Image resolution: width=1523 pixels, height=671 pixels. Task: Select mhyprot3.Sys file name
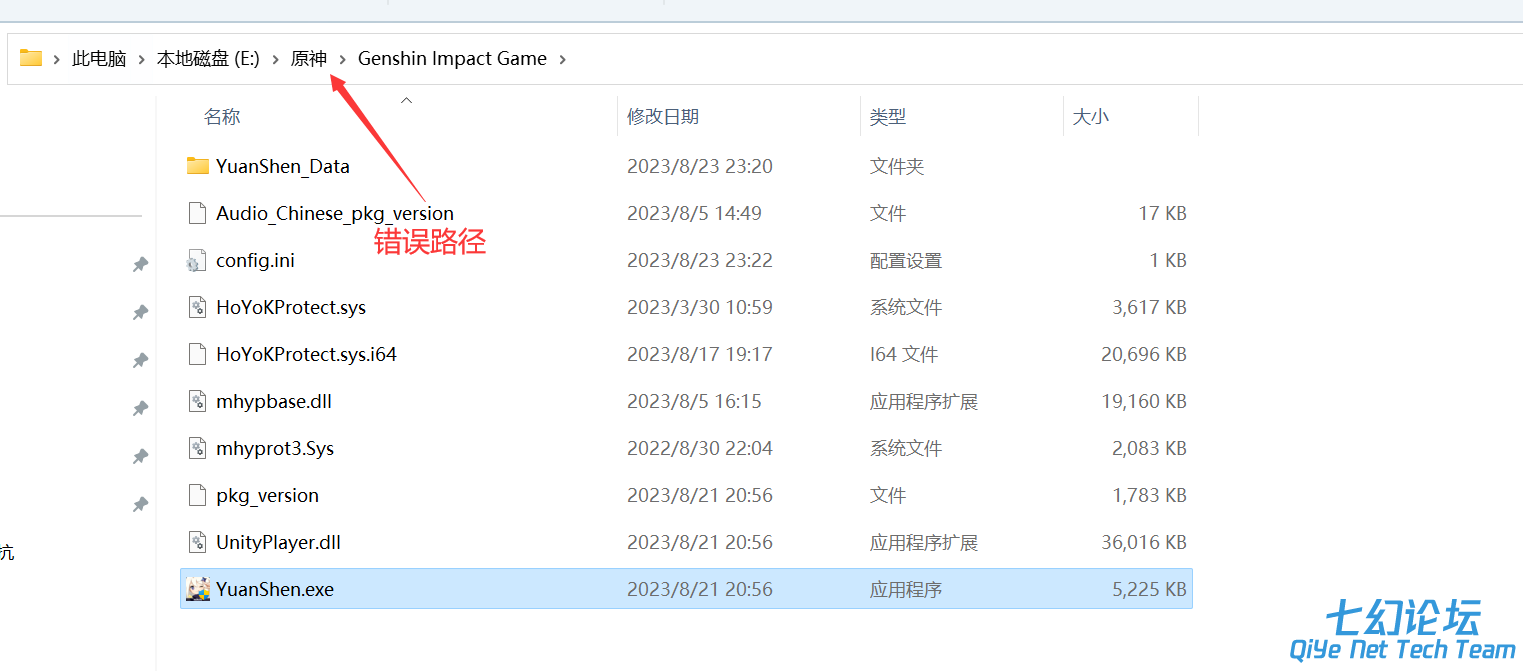click(275, 449)
